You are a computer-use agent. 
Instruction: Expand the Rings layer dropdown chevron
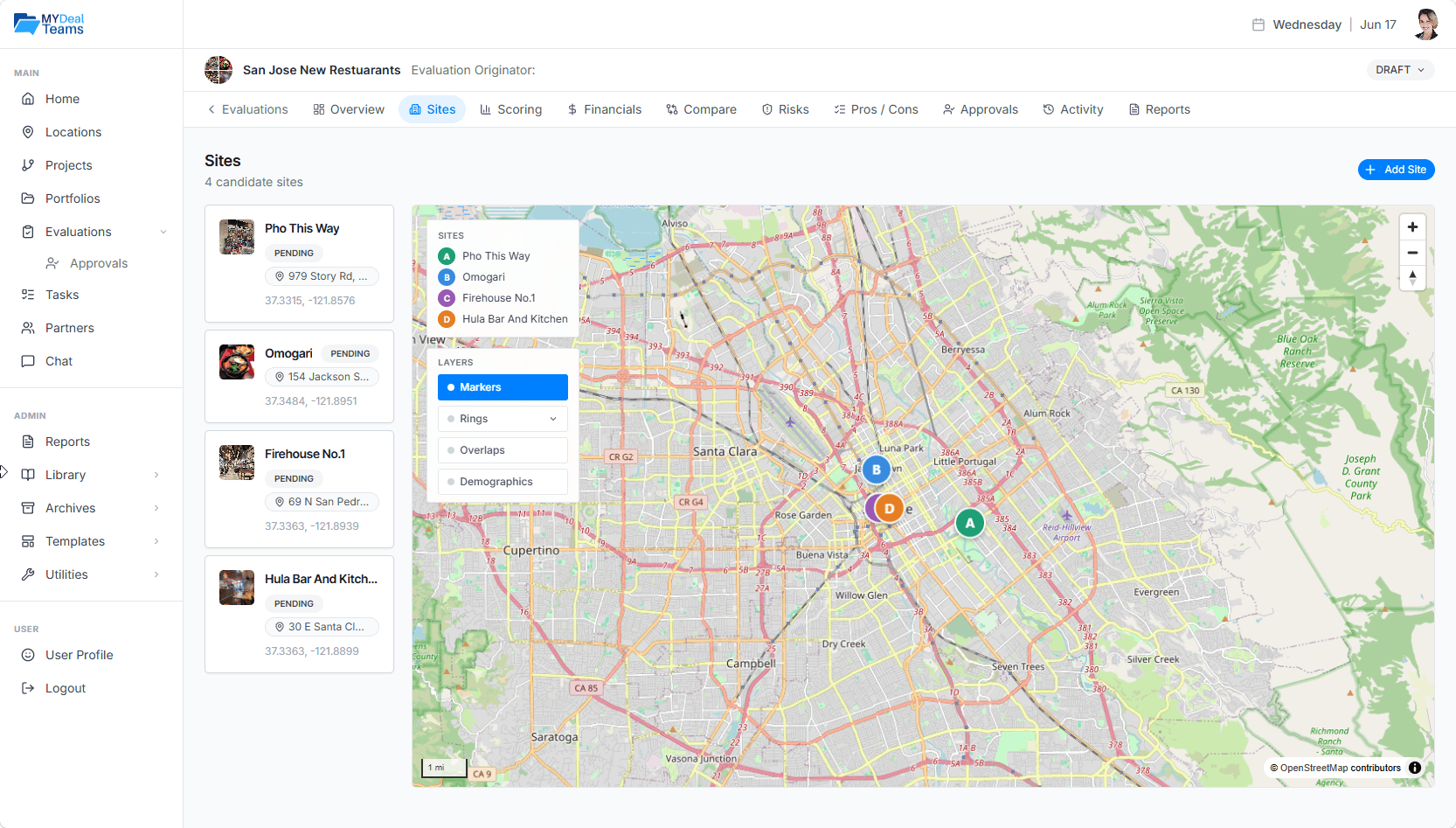click(553, 419)
